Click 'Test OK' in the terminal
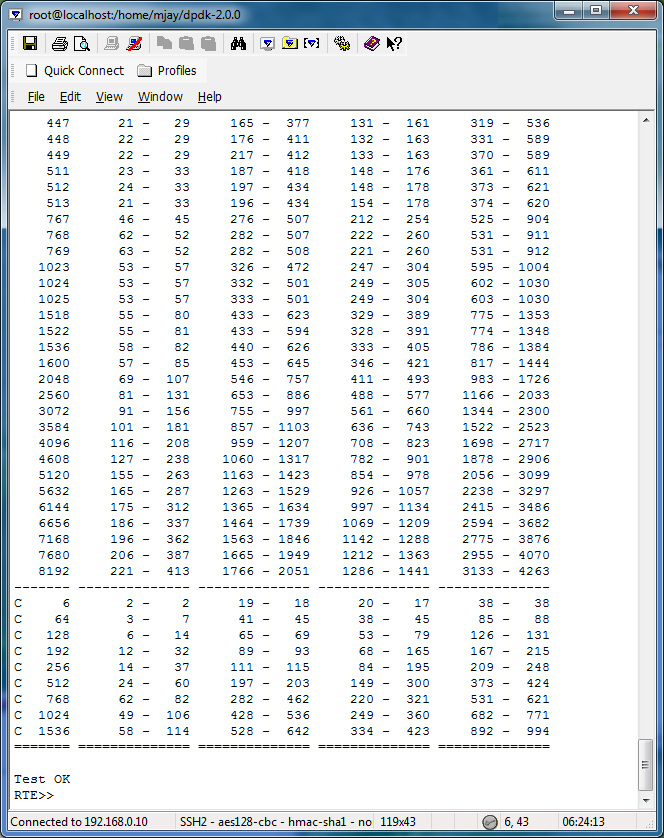This screenshot has height=838, width=664. pos(42,779)
